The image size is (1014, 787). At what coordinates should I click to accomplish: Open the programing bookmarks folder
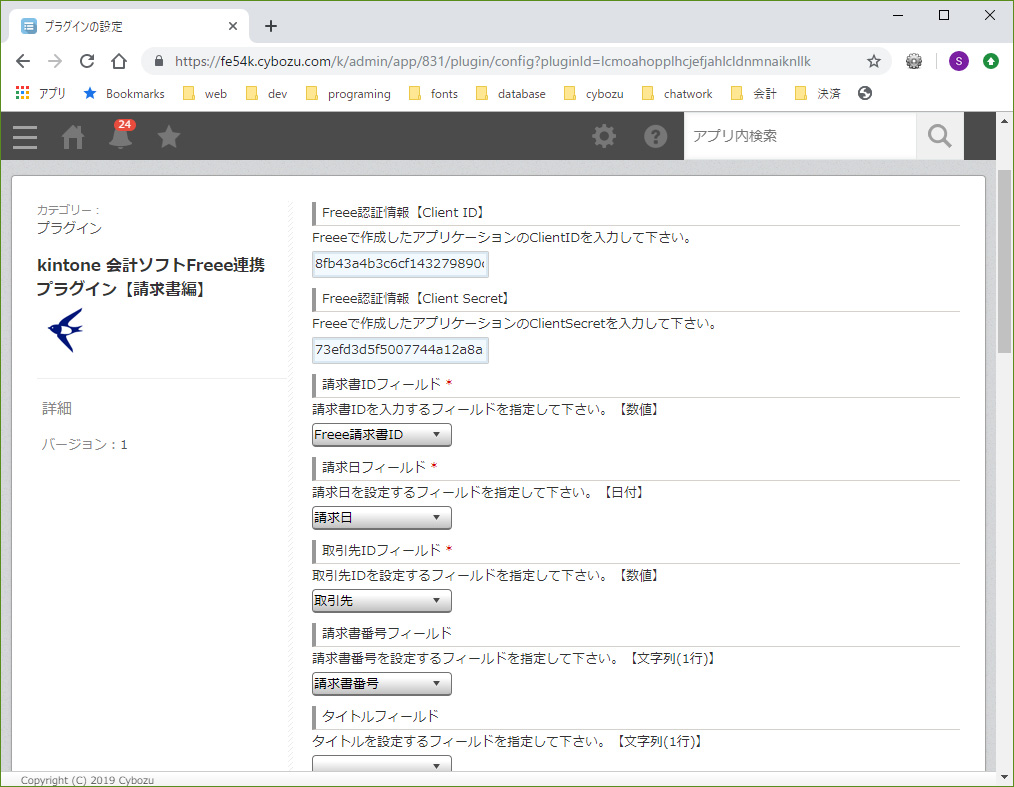coord(348,94)
